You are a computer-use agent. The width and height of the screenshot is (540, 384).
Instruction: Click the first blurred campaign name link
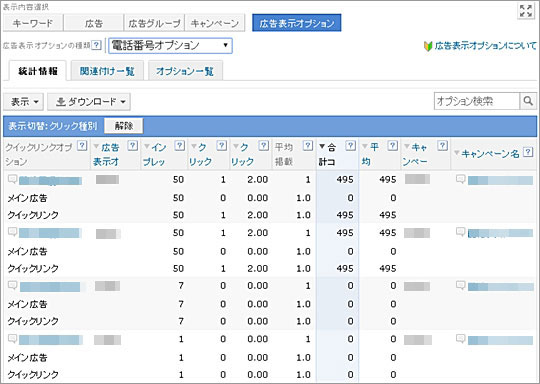pyautogui.click(x=500, y=180)
